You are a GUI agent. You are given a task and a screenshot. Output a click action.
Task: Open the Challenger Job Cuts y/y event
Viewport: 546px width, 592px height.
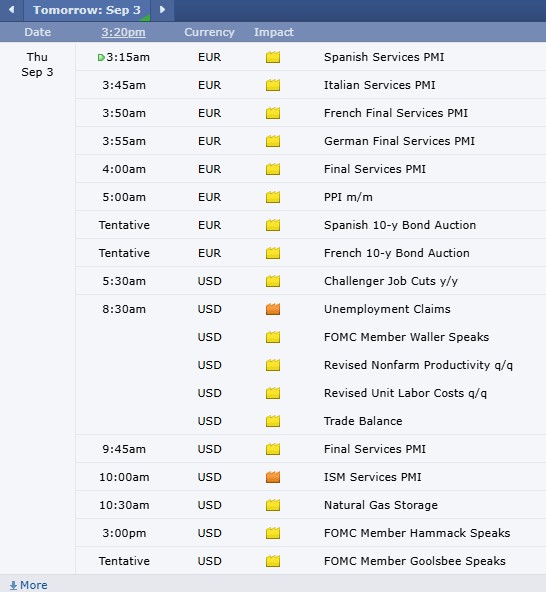click(391, 281)
